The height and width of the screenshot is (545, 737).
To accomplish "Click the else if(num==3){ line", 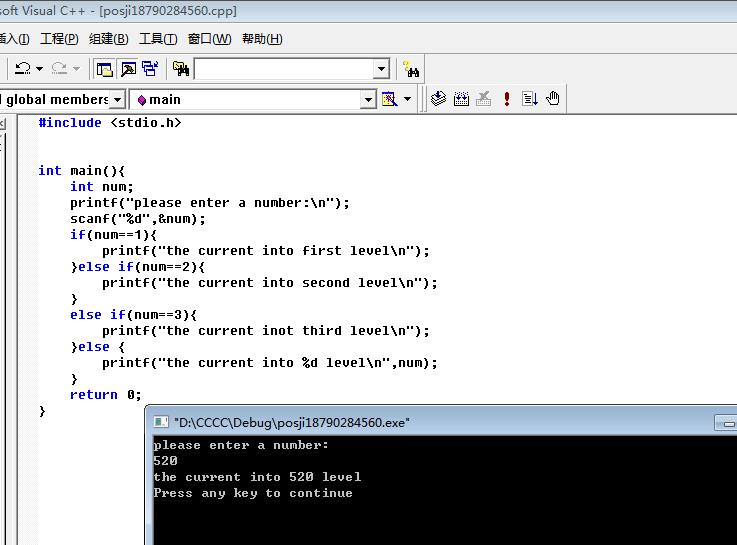I will coord(133,314).
